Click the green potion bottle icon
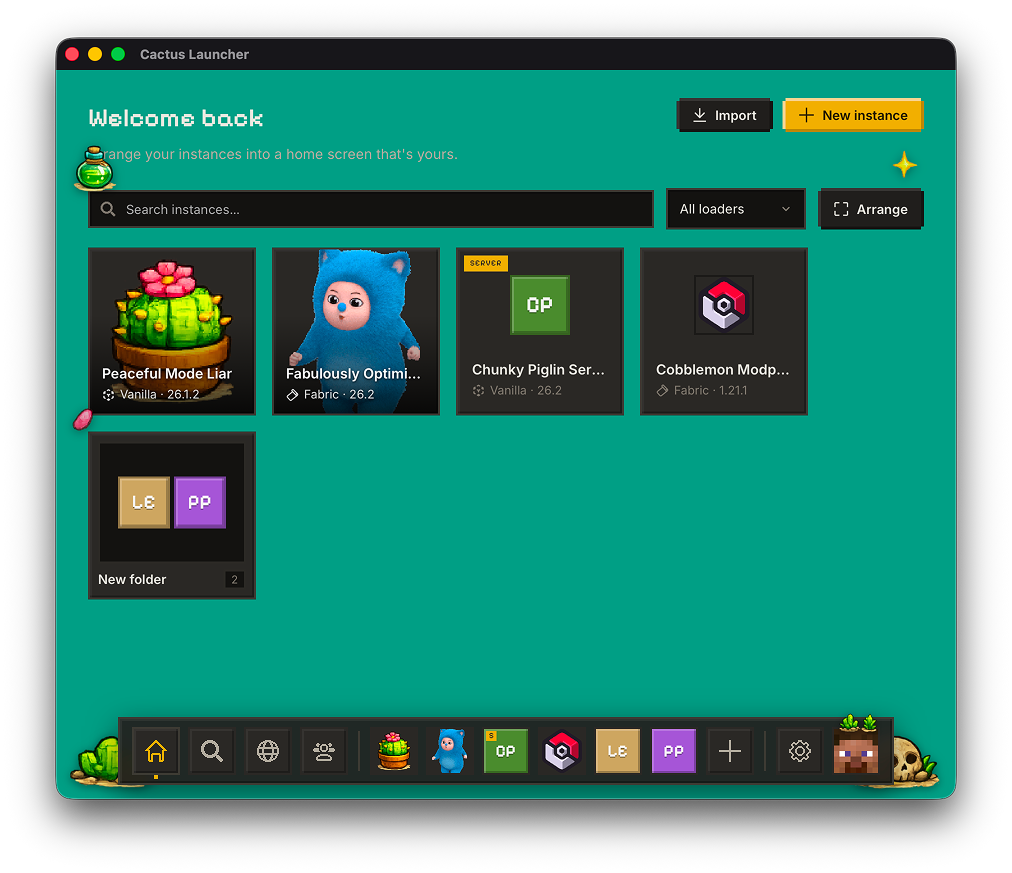1012x873 pixels. click(x=95, y=168)
